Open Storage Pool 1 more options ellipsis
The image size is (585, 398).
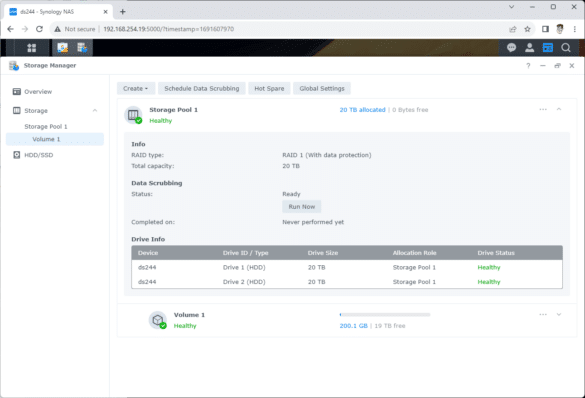pos(543,109)
